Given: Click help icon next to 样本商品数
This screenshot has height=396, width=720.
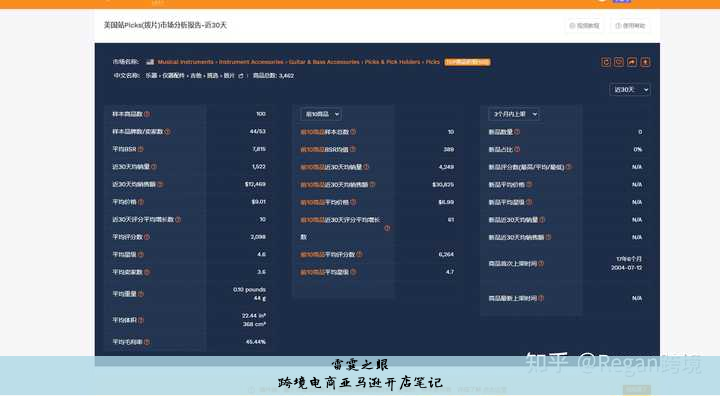Looking at the screenshot, I should tap(147, 114).
